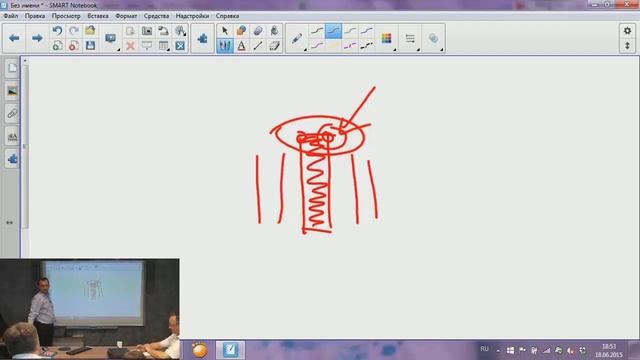Move sidebar with double arrow icon
The height and width of the screenshot is (360, 640).
pyautogui.click(x=9, y=222)
